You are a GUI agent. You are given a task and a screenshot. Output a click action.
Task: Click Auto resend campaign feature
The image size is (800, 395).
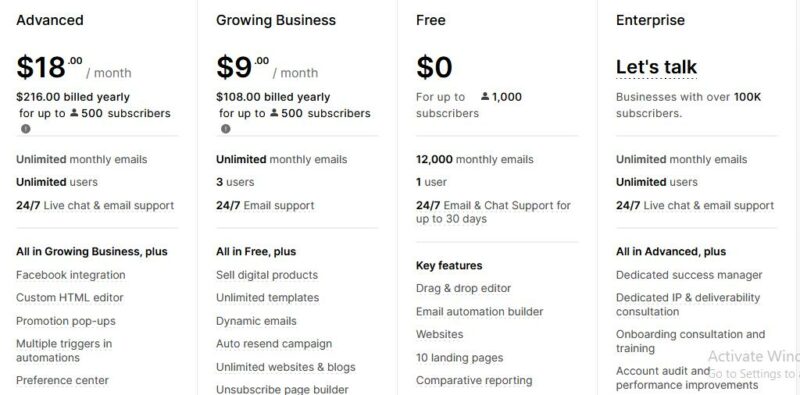tap(274, 344)
